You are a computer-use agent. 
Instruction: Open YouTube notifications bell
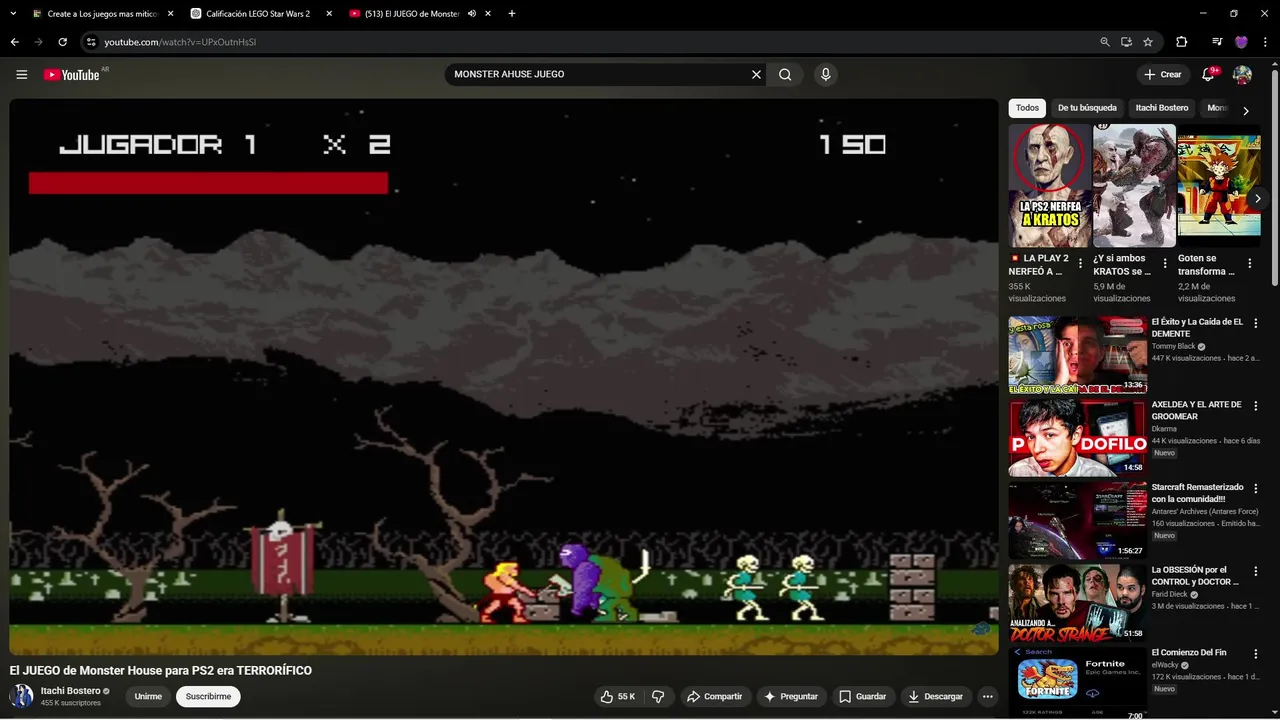click(1208, 75)
